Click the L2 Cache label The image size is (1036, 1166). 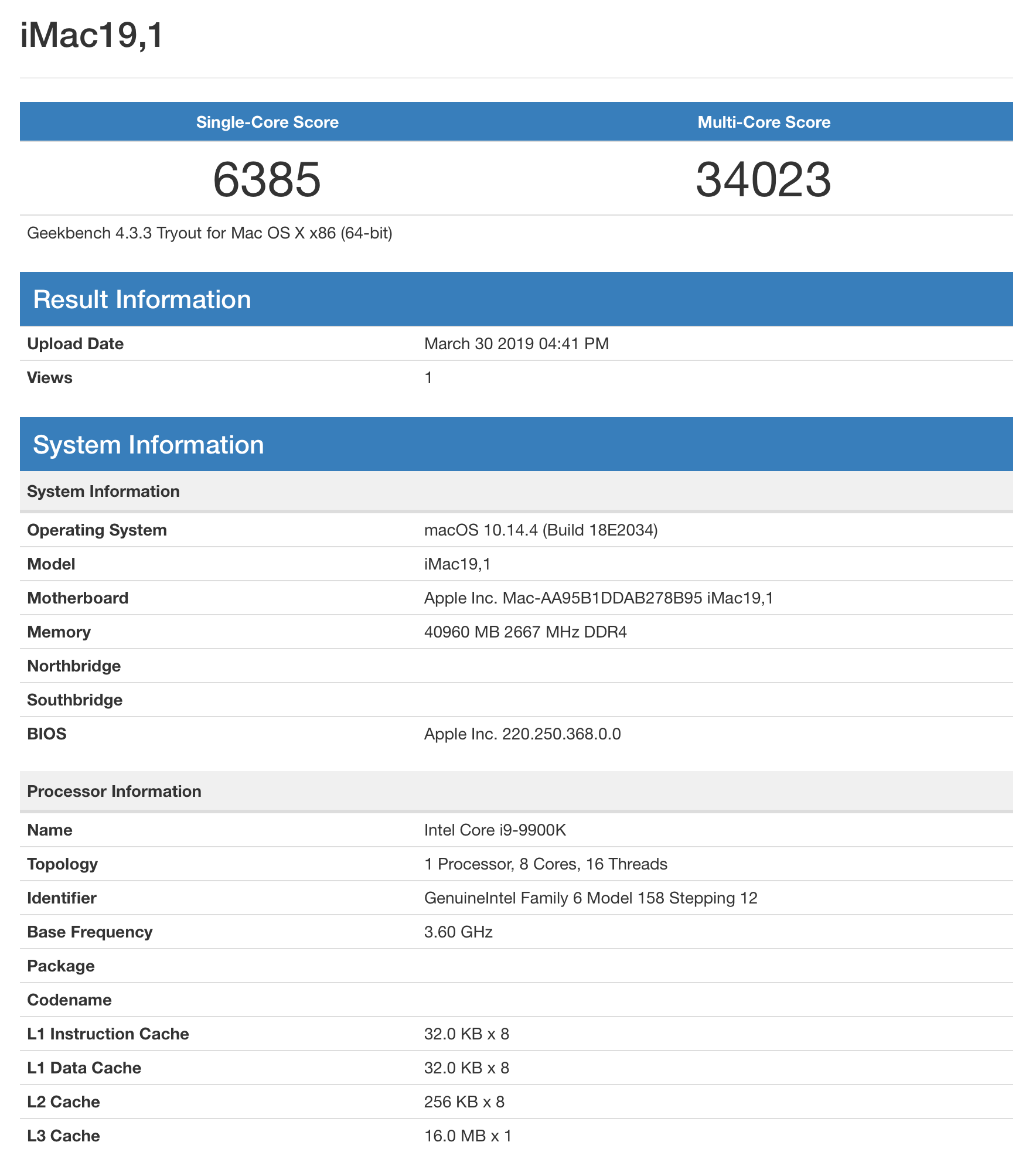(64, 1102)
